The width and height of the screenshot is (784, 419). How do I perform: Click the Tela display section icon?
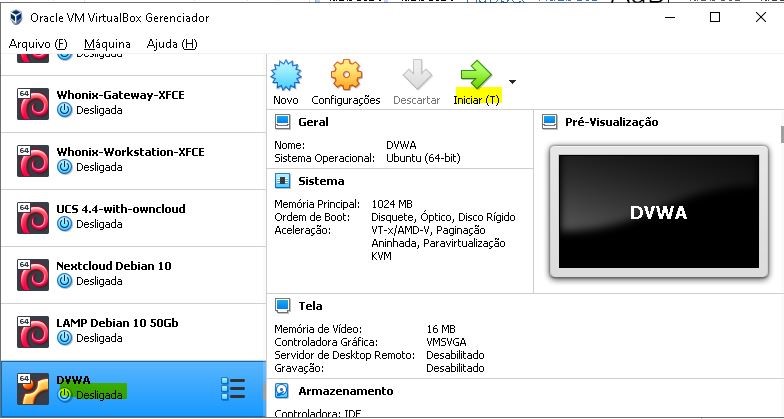coord(282,306)
